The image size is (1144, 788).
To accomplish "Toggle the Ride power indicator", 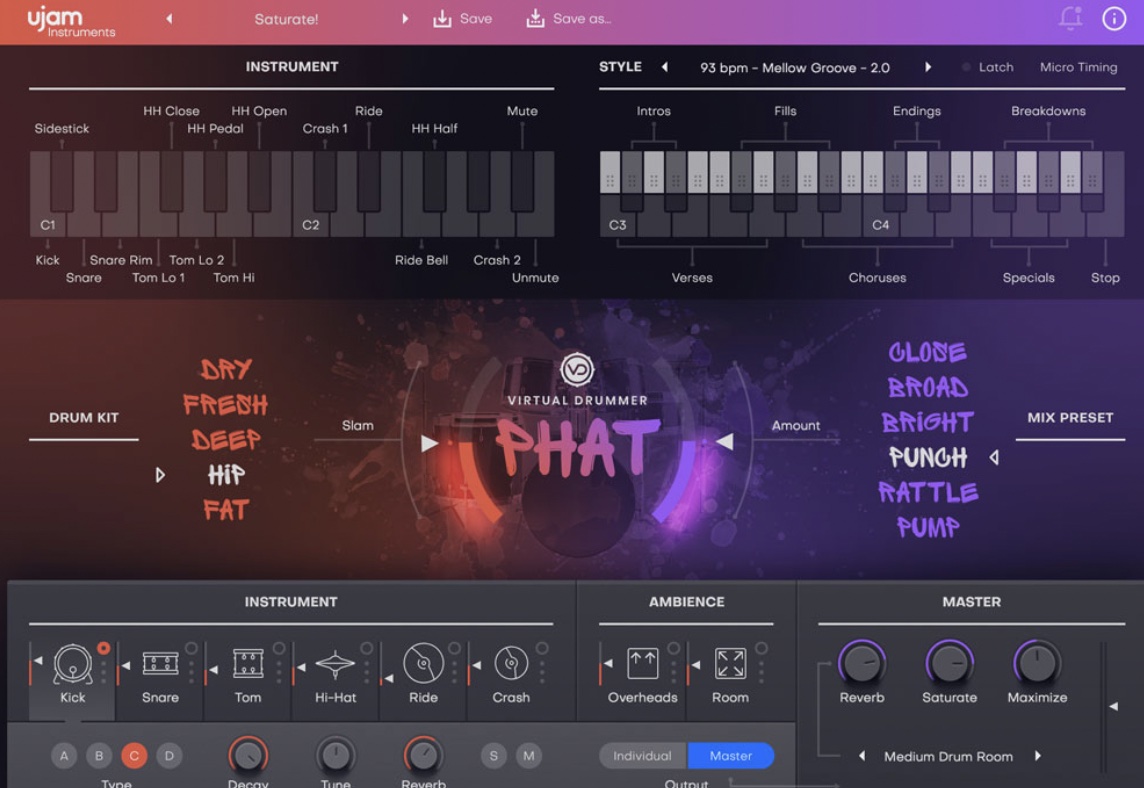I will (454, 648).
